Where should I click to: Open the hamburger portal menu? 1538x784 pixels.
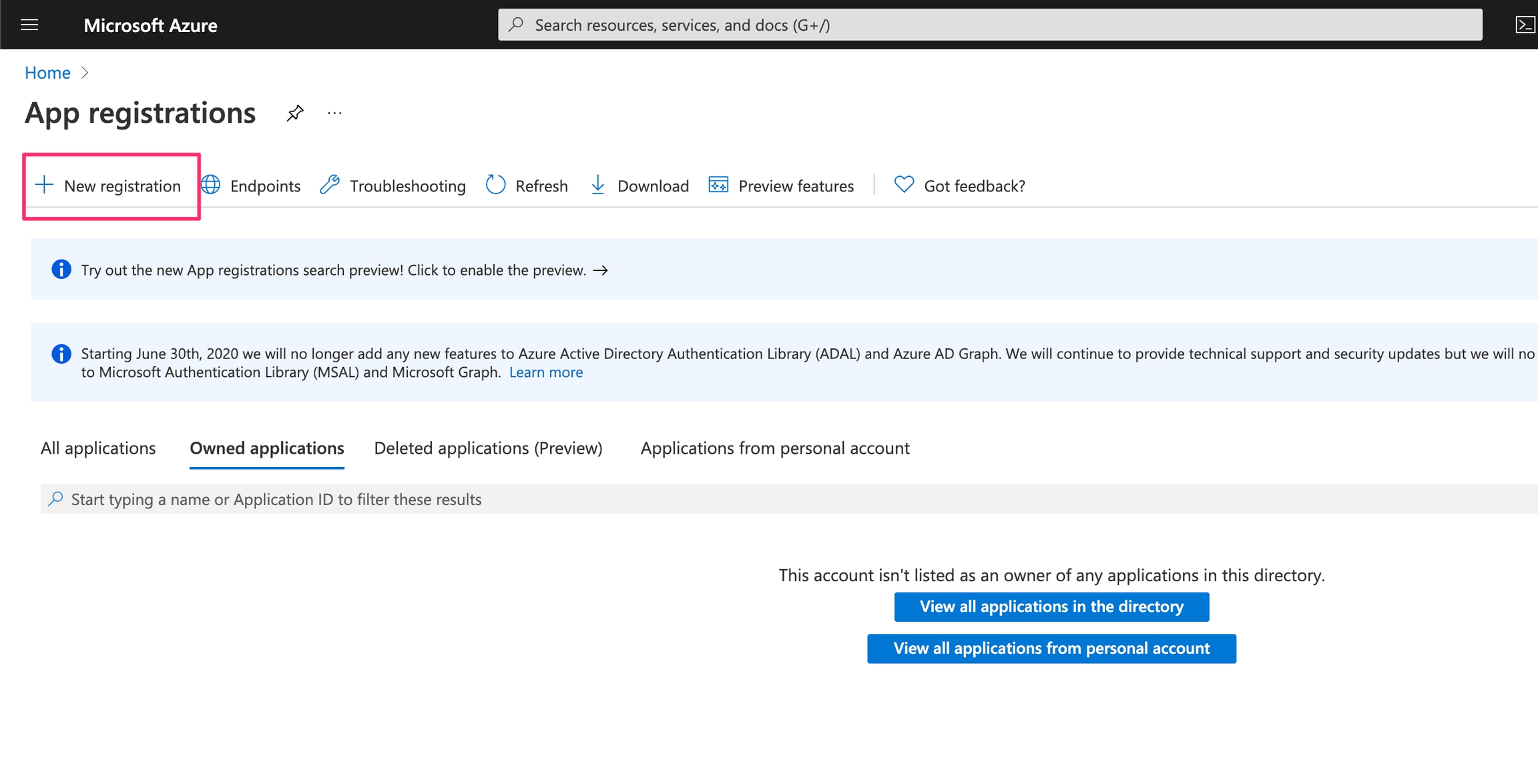[x=29, y=25]
